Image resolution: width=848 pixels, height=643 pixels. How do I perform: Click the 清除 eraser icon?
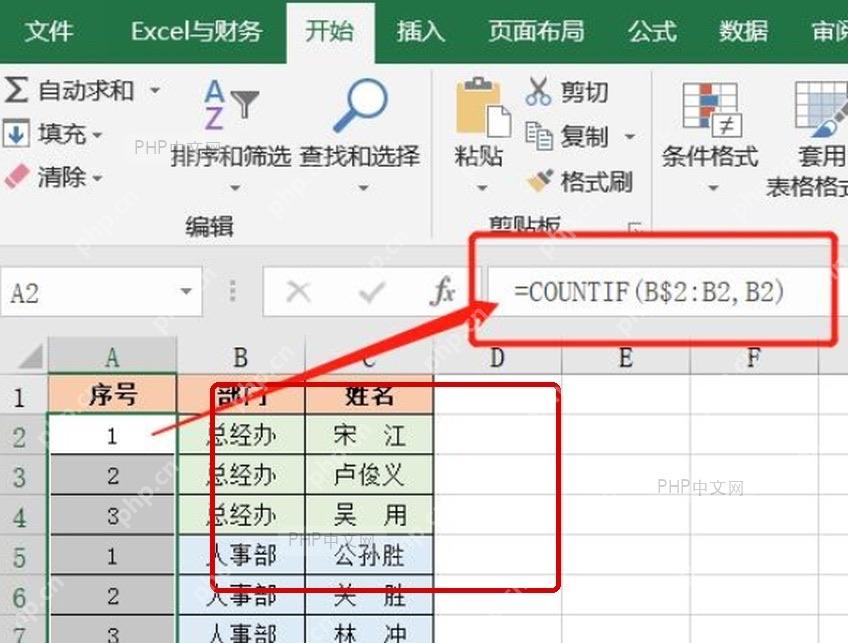pyautogui.click(x=16, y=177)
